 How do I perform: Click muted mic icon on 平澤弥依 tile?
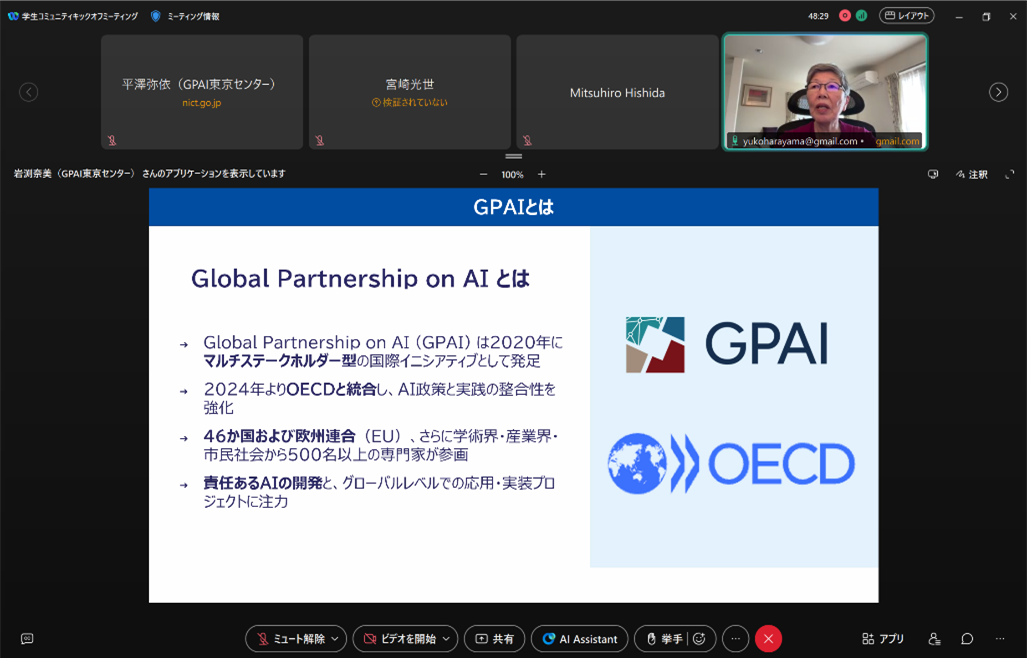112,140
